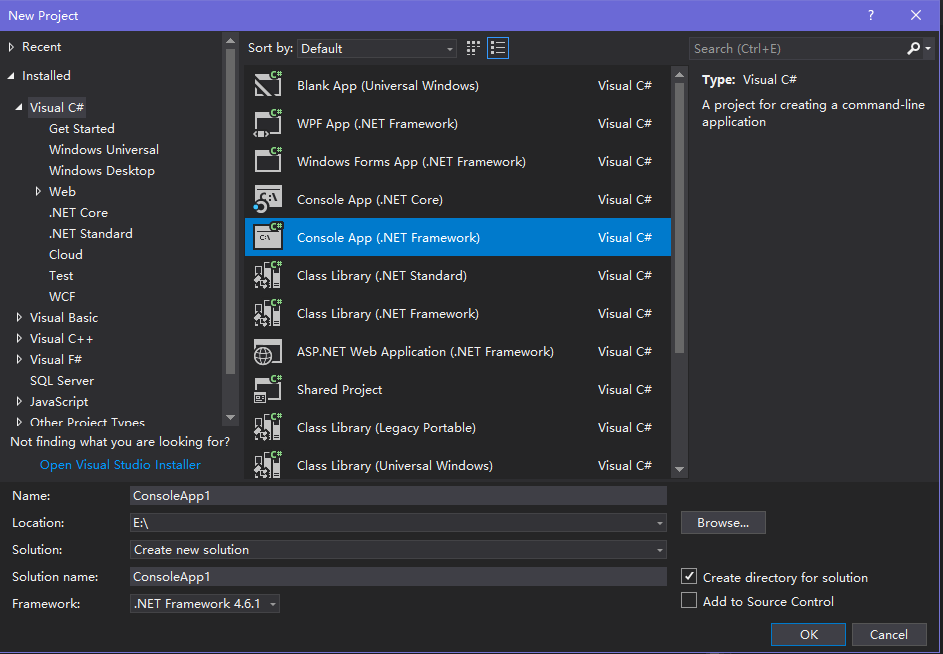Open the Framework version dropdown
This screenshot has width=943, height=654.
coord(273,604)
